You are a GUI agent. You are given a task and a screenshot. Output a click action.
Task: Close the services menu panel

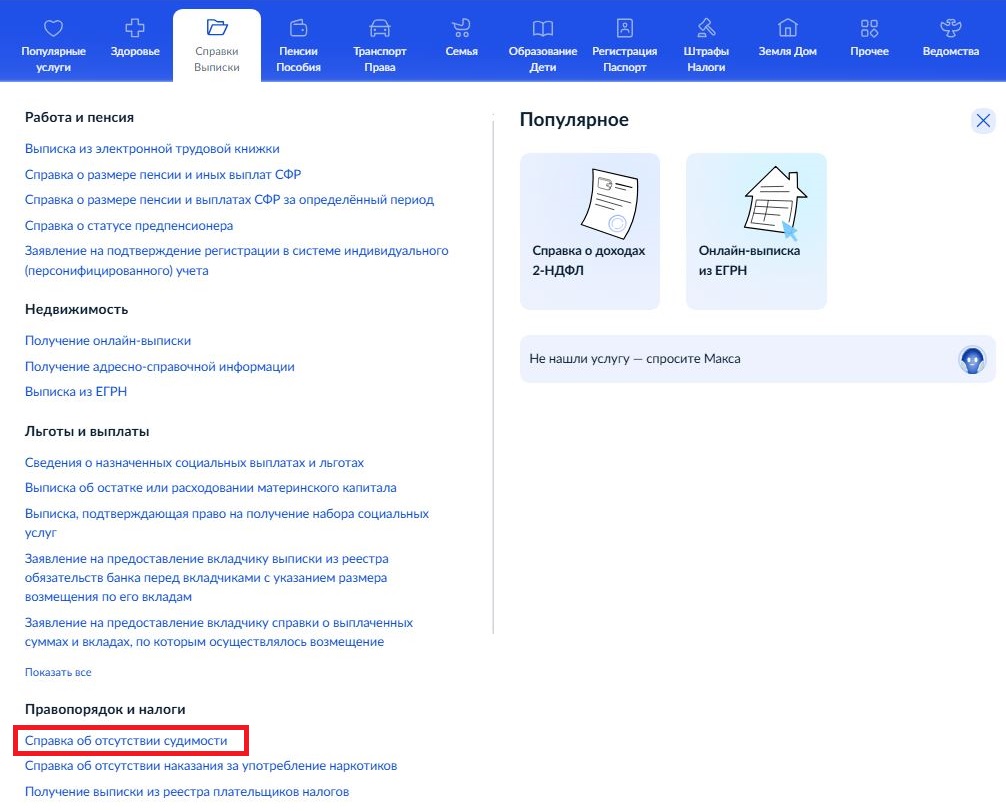pos(983,121)
